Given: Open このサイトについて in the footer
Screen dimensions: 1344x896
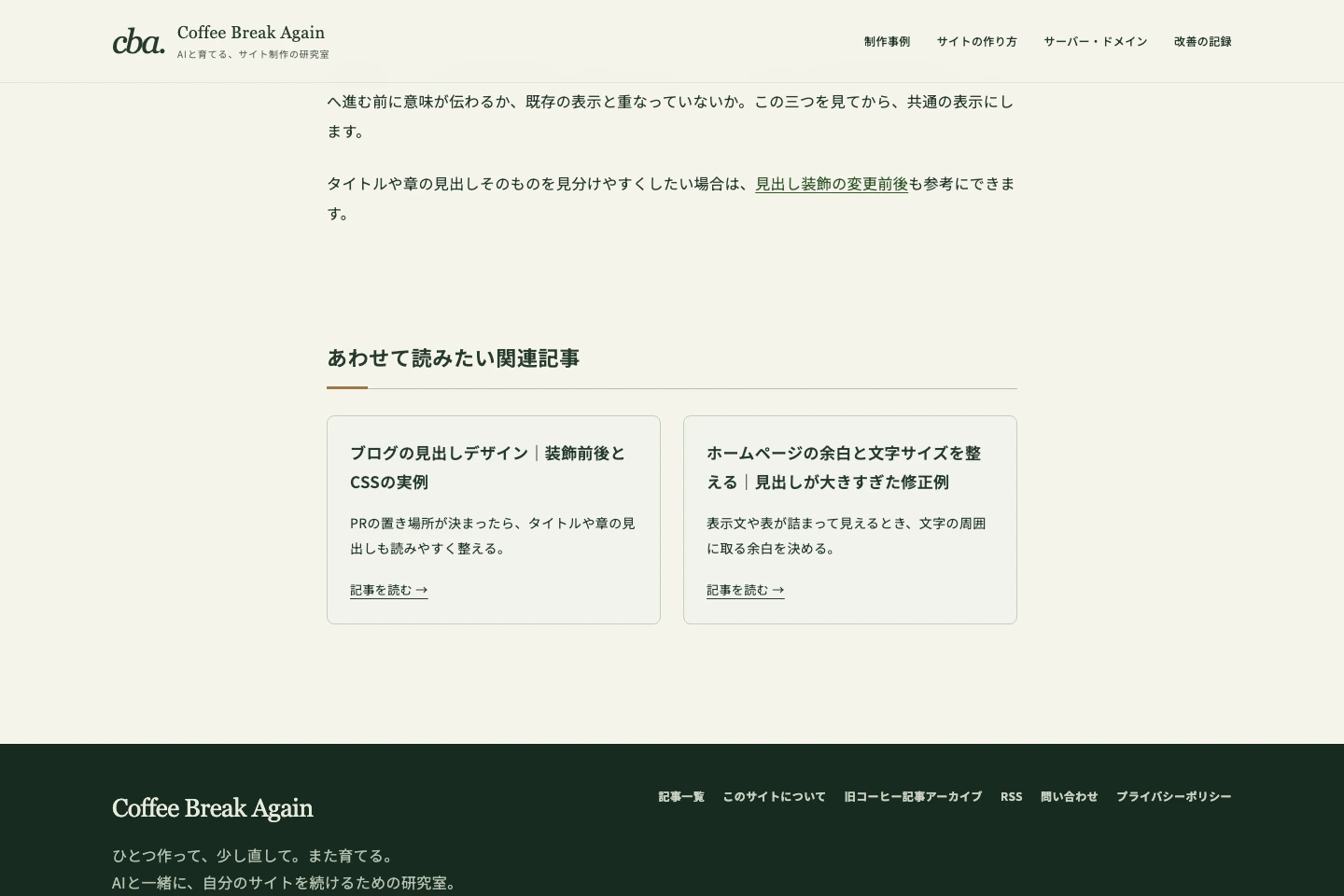Looking at the screenshot, I should (774, 796).
